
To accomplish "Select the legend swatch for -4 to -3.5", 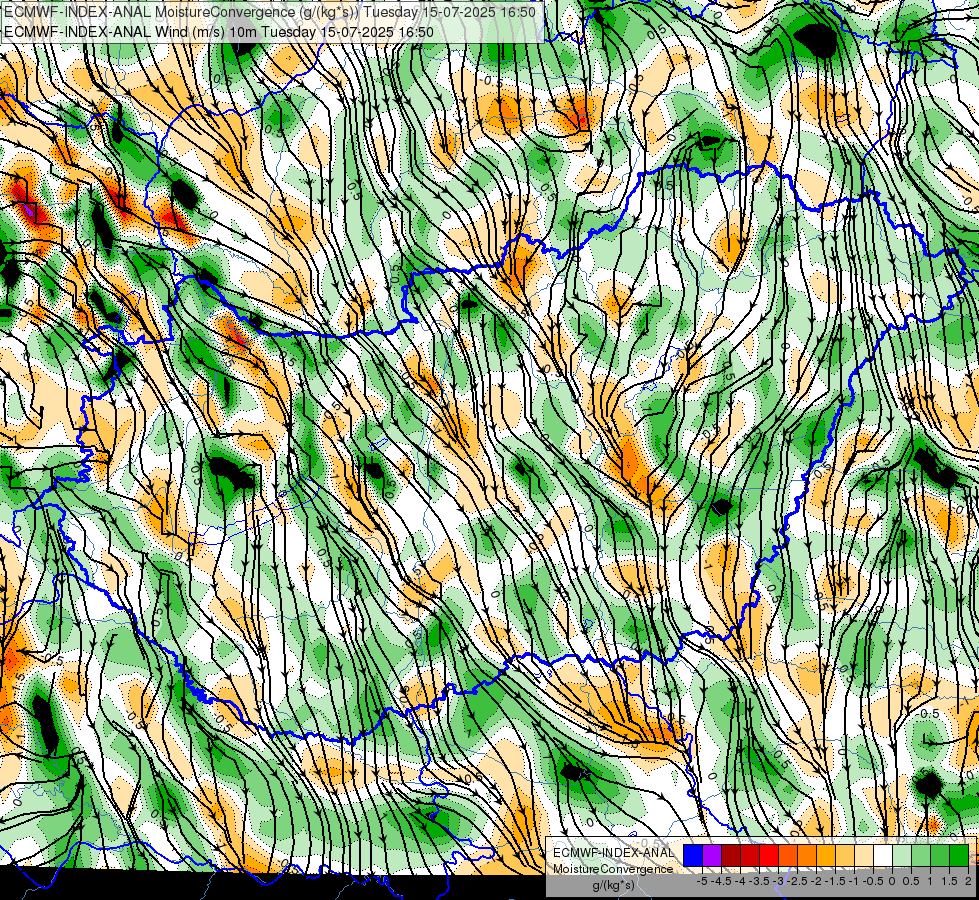I will point(750,855).
